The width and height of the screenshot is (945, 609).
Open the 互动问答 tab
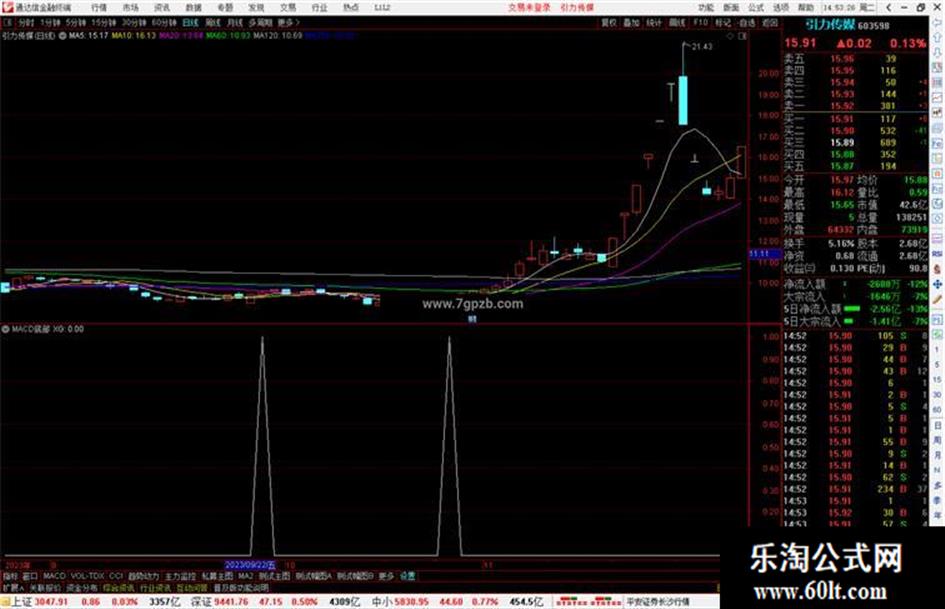pos(192,587)
